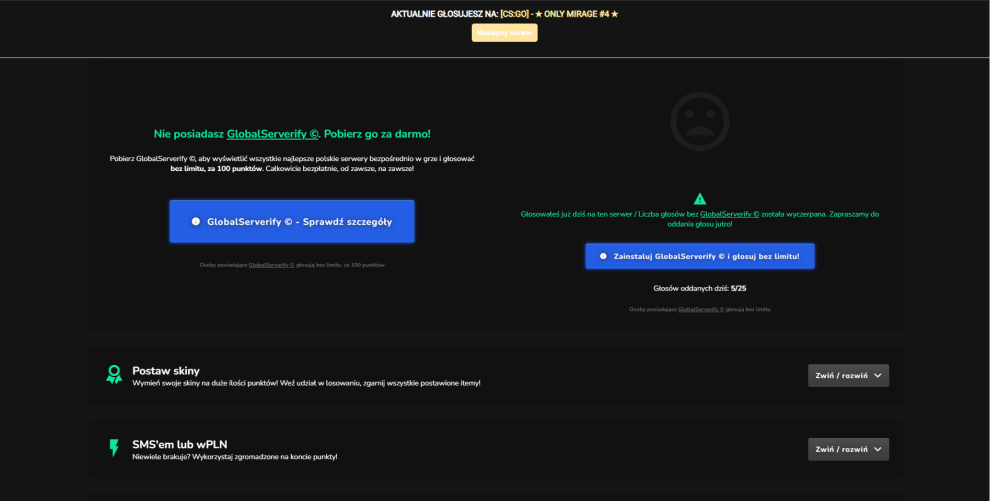Click the 'Następny serwer' button
1000x501 pixels.
(x=504, y=33)
